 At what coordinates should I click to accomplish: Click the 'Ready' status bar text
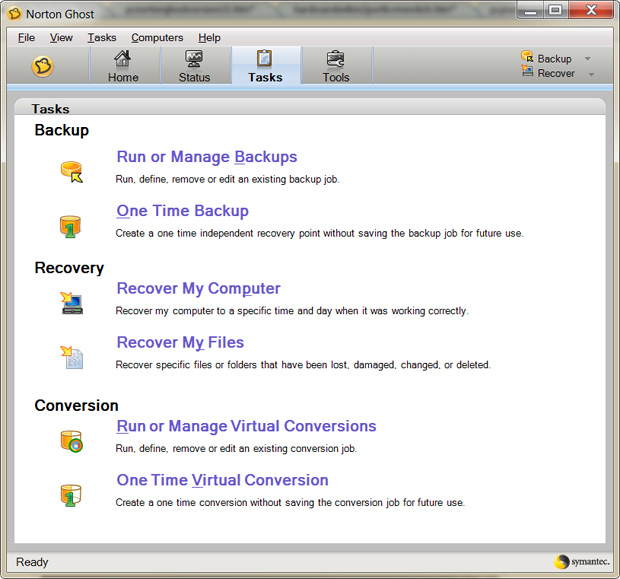point(32,562)
